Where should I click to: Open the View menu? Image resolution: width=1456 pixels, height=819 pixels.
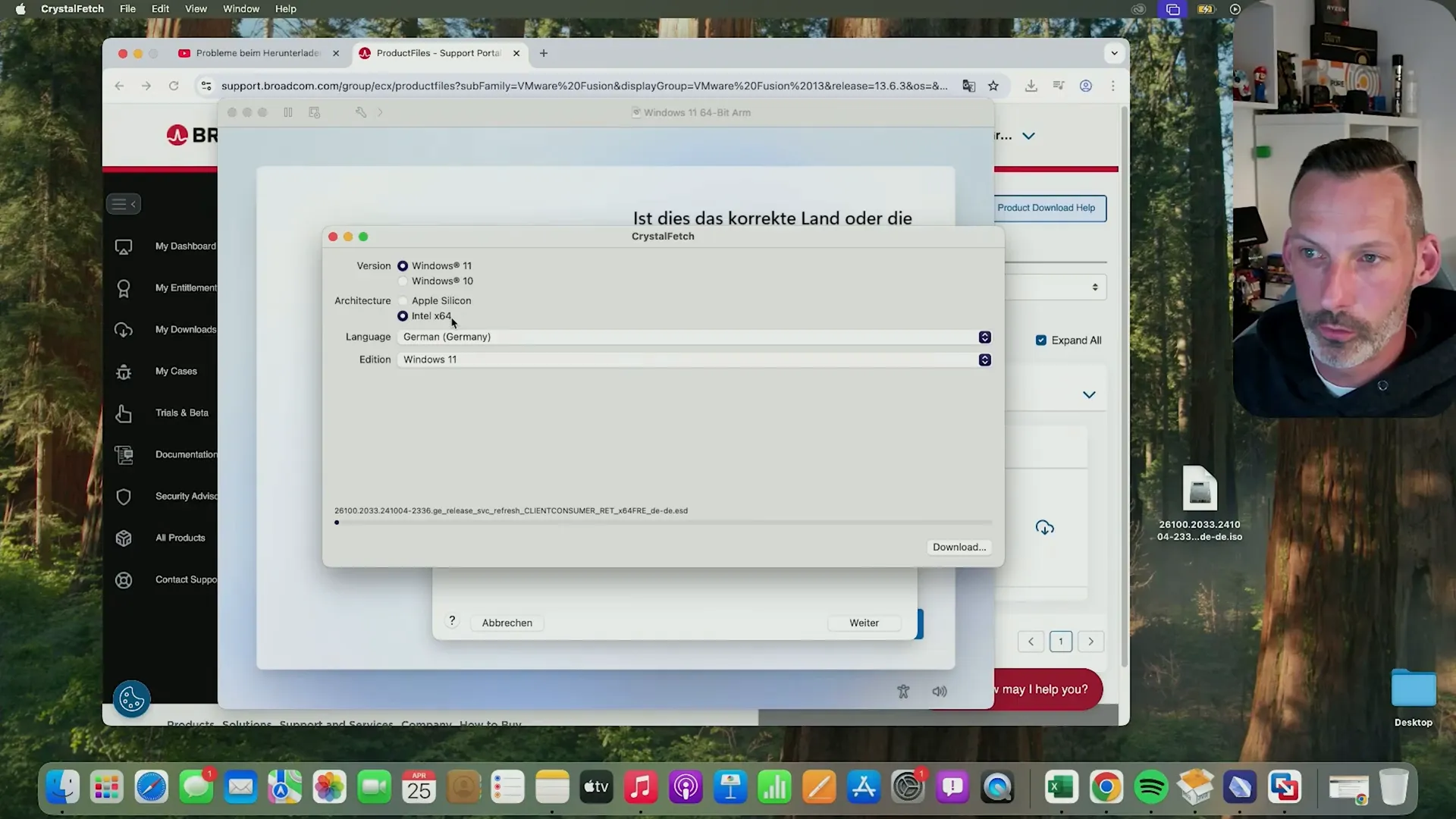pyautogui.click(x=196, y=9)
